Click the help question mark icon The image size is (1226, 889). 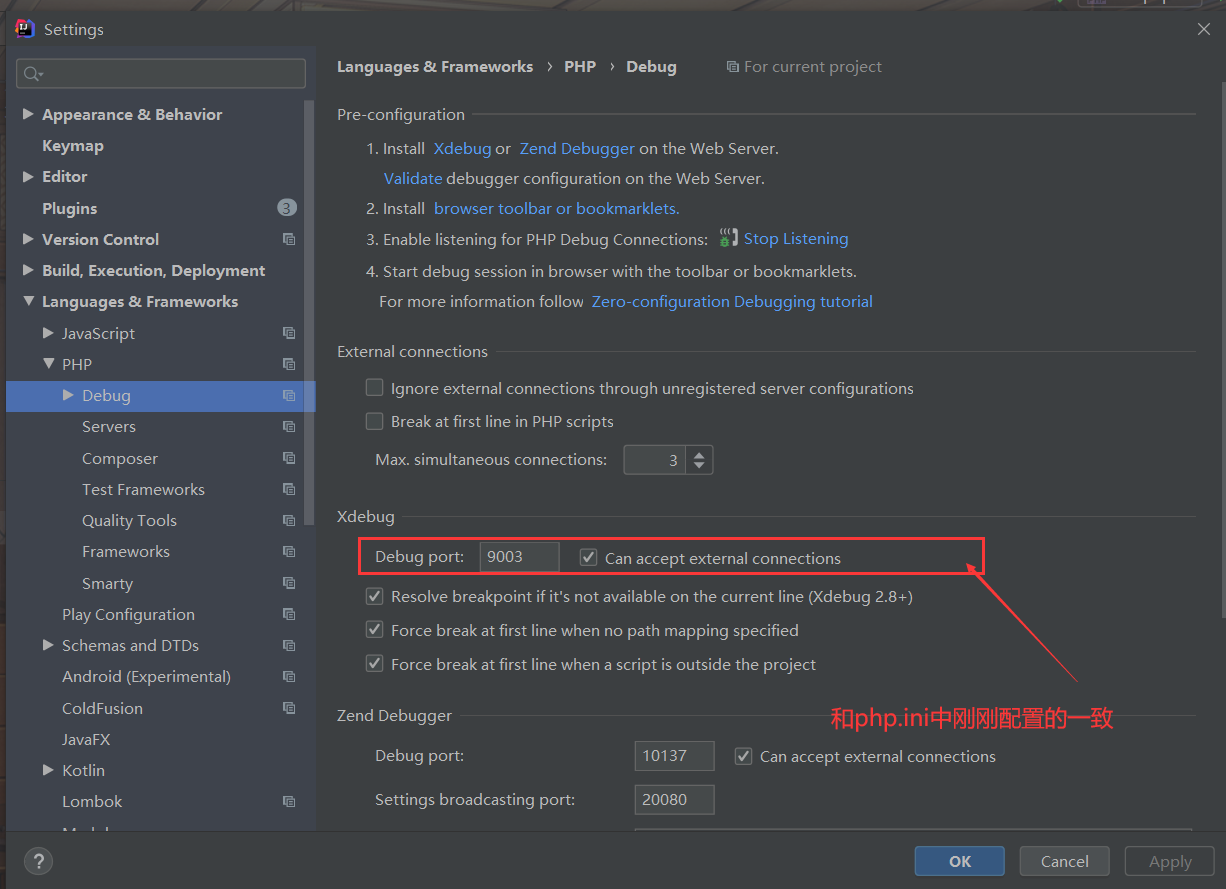click(x=38, y=861)
